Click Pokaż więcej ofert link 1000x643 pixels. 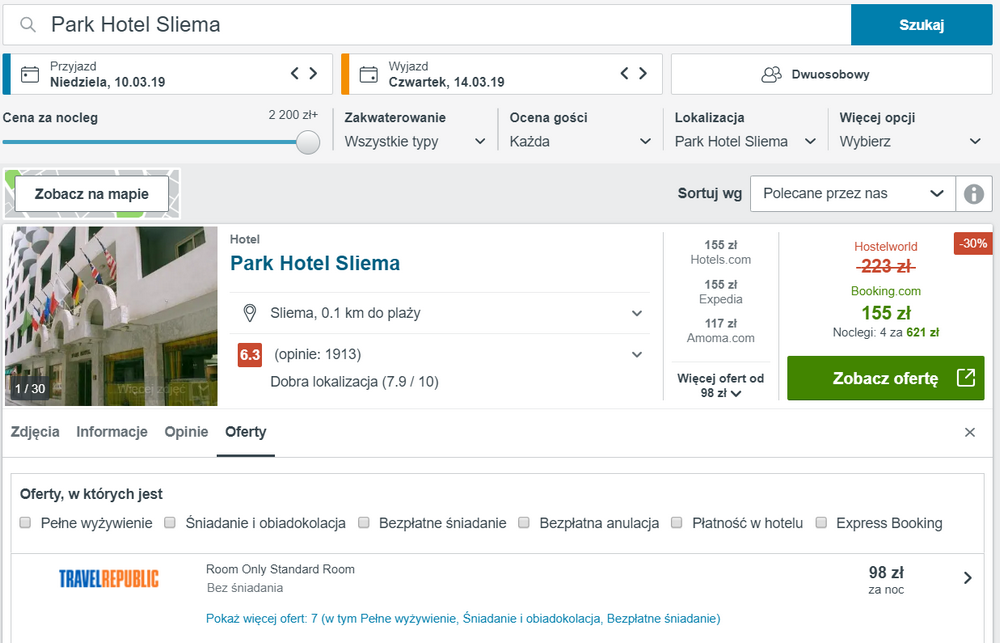point(463,619)
